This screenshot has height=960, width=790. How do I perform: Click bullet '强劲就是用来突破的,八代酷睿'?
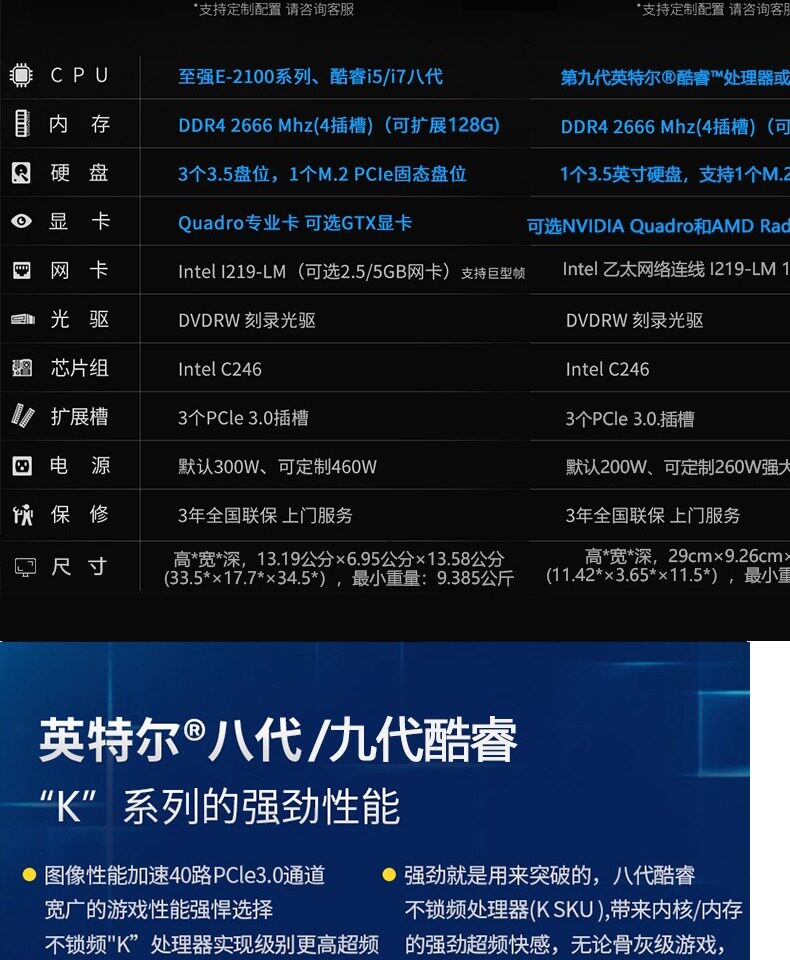click(x=550, y=875)
